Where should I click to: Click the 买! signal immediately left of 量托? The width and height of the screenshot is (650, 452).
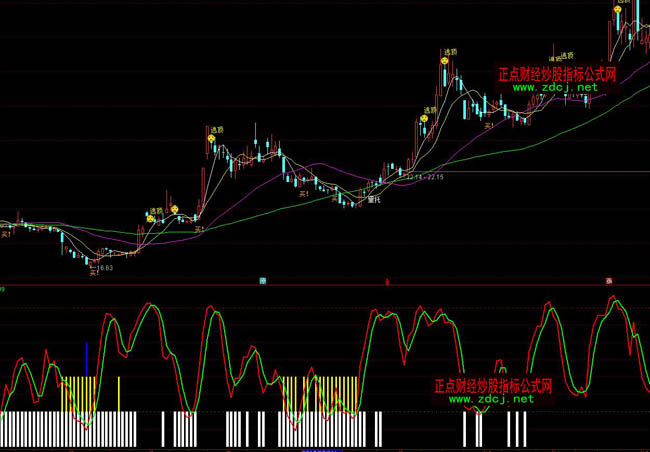tap(336, 199)
